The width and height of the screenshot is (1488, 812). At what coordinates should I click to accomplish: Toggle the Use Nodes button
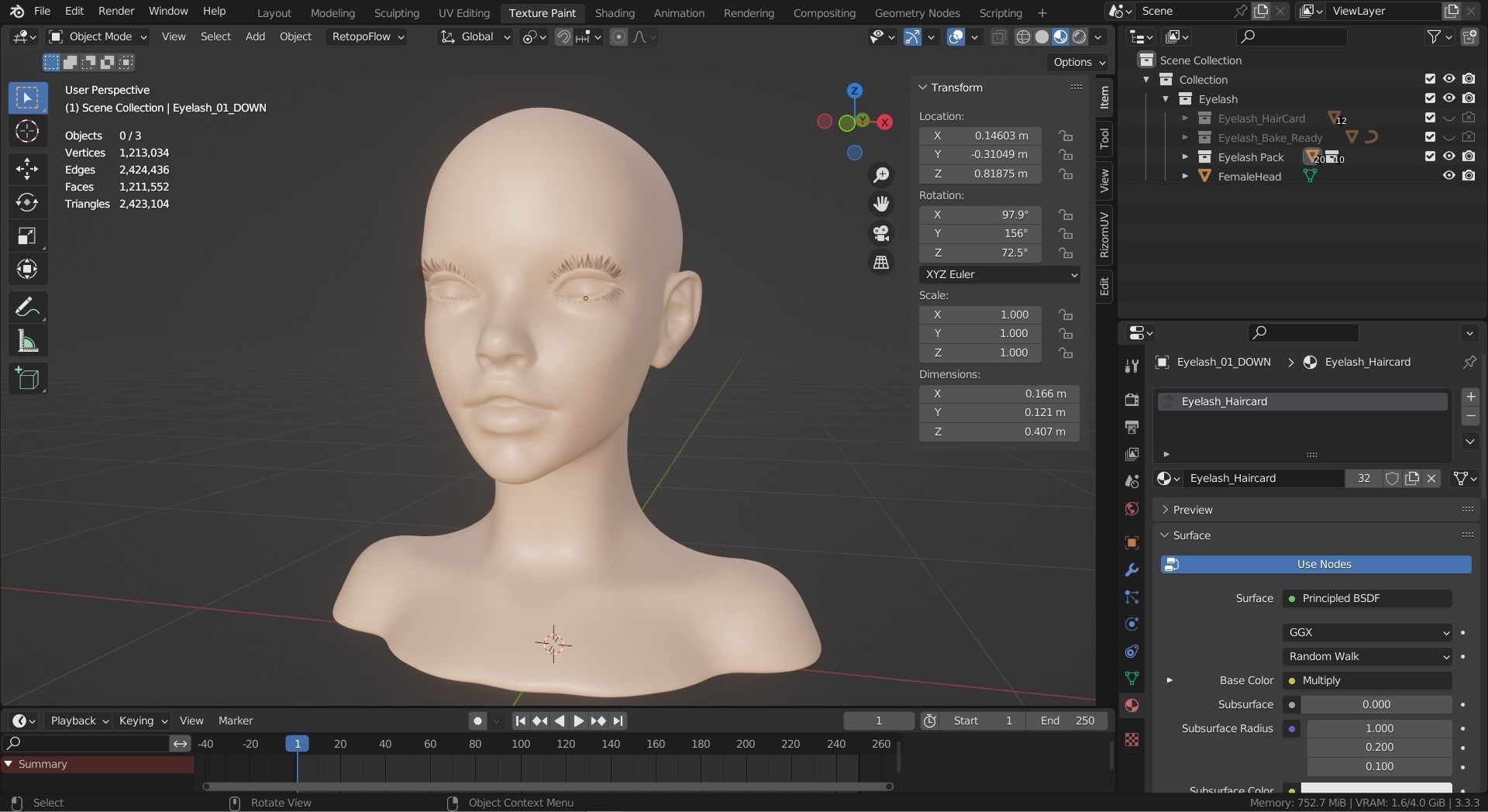[1316, 565]
